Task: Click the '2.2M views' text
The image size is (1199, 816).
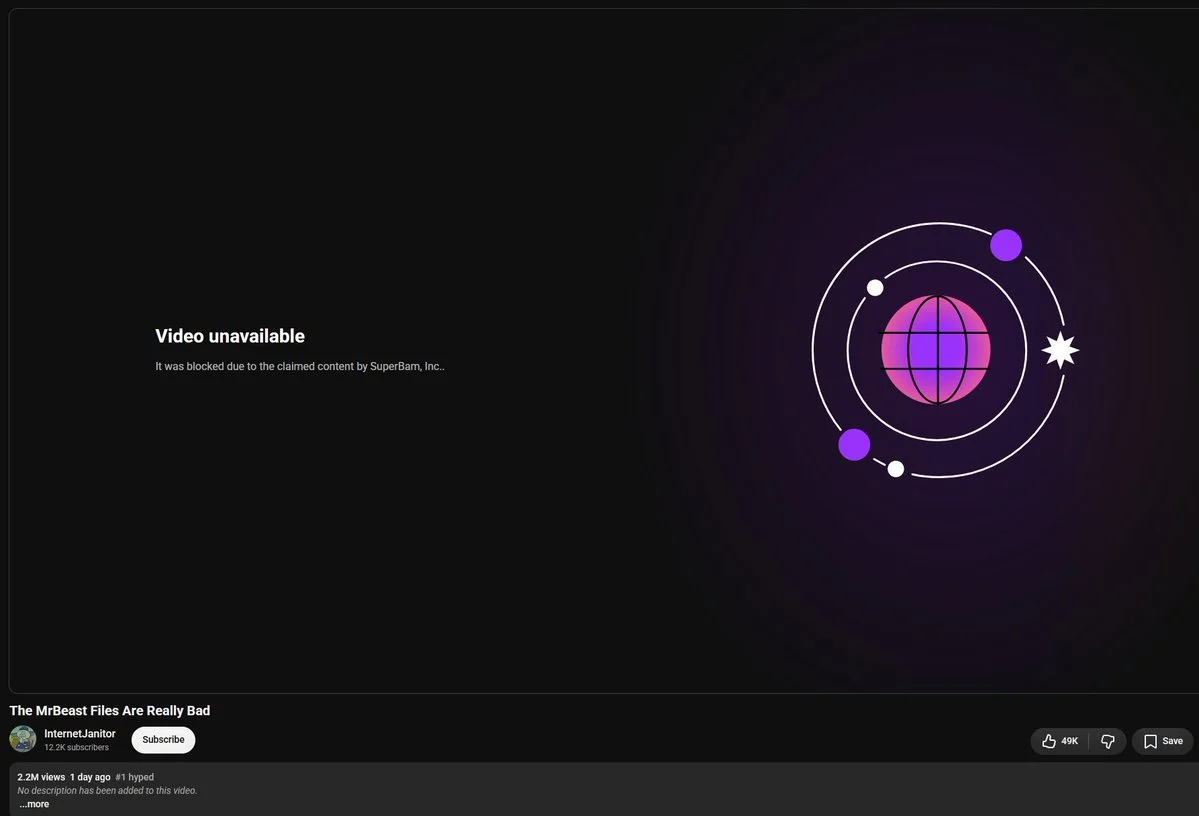Action: pos(41,777)
